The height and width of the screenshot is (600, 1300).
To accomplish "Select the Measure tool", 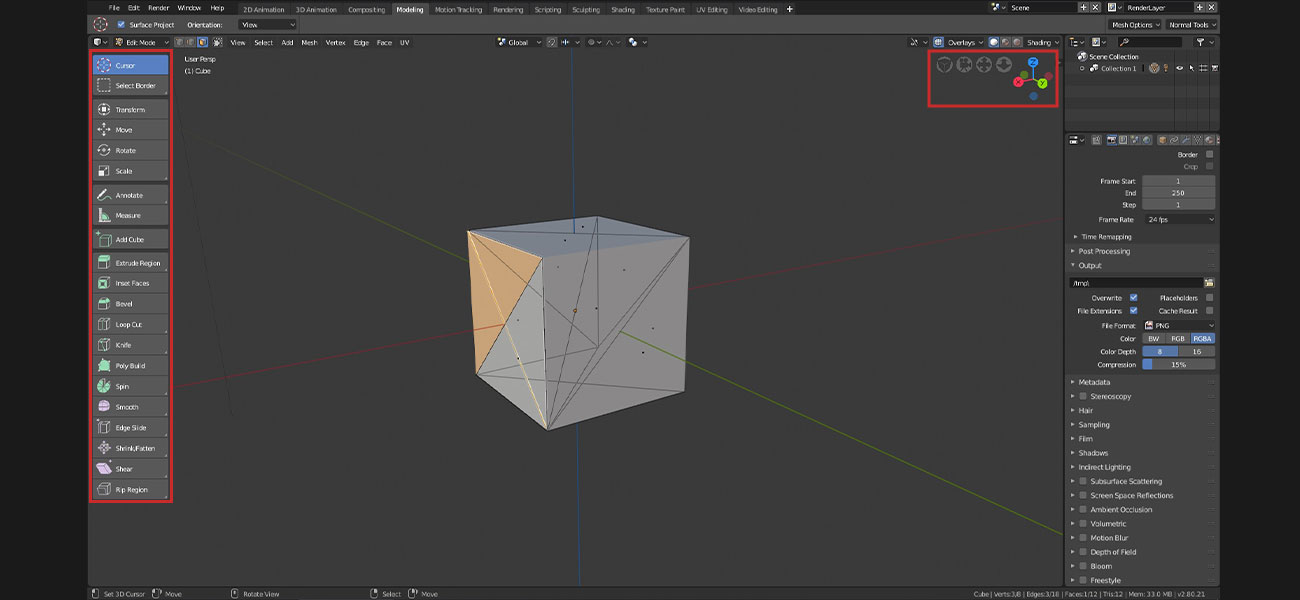I will [x=130, y=216].
